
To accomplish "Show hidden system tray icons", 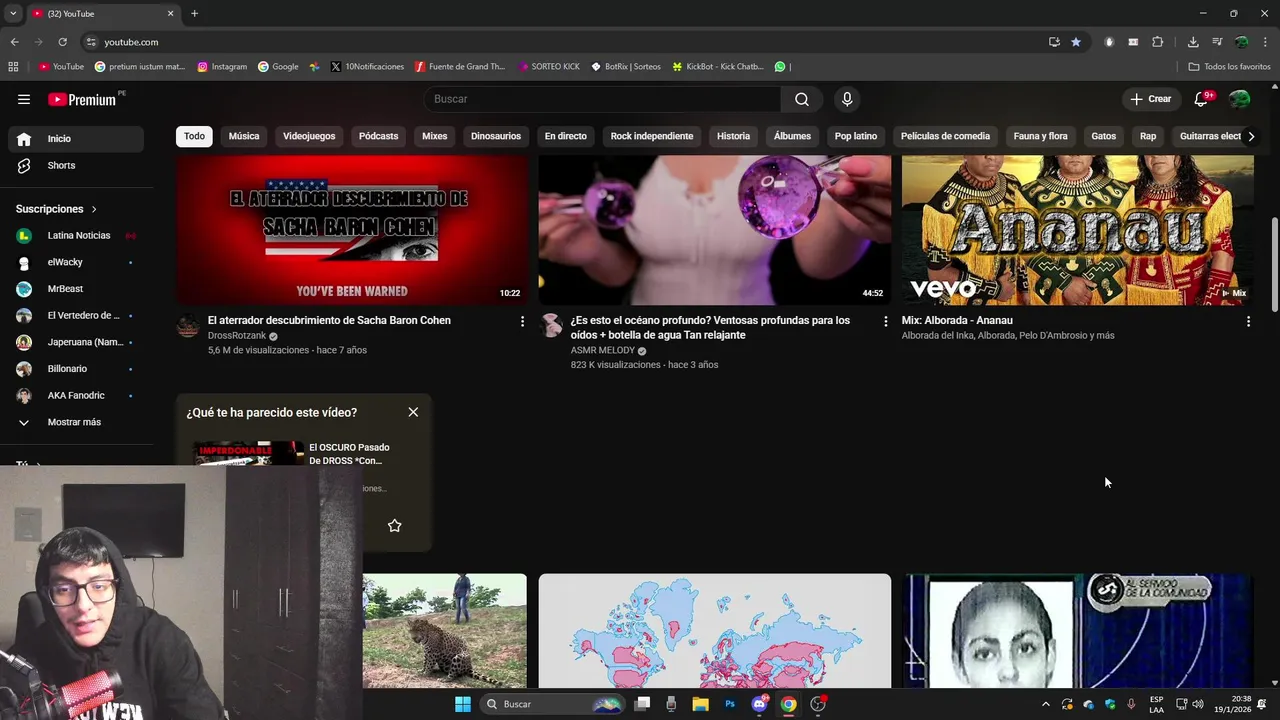I will click(x=1046, y=704).
